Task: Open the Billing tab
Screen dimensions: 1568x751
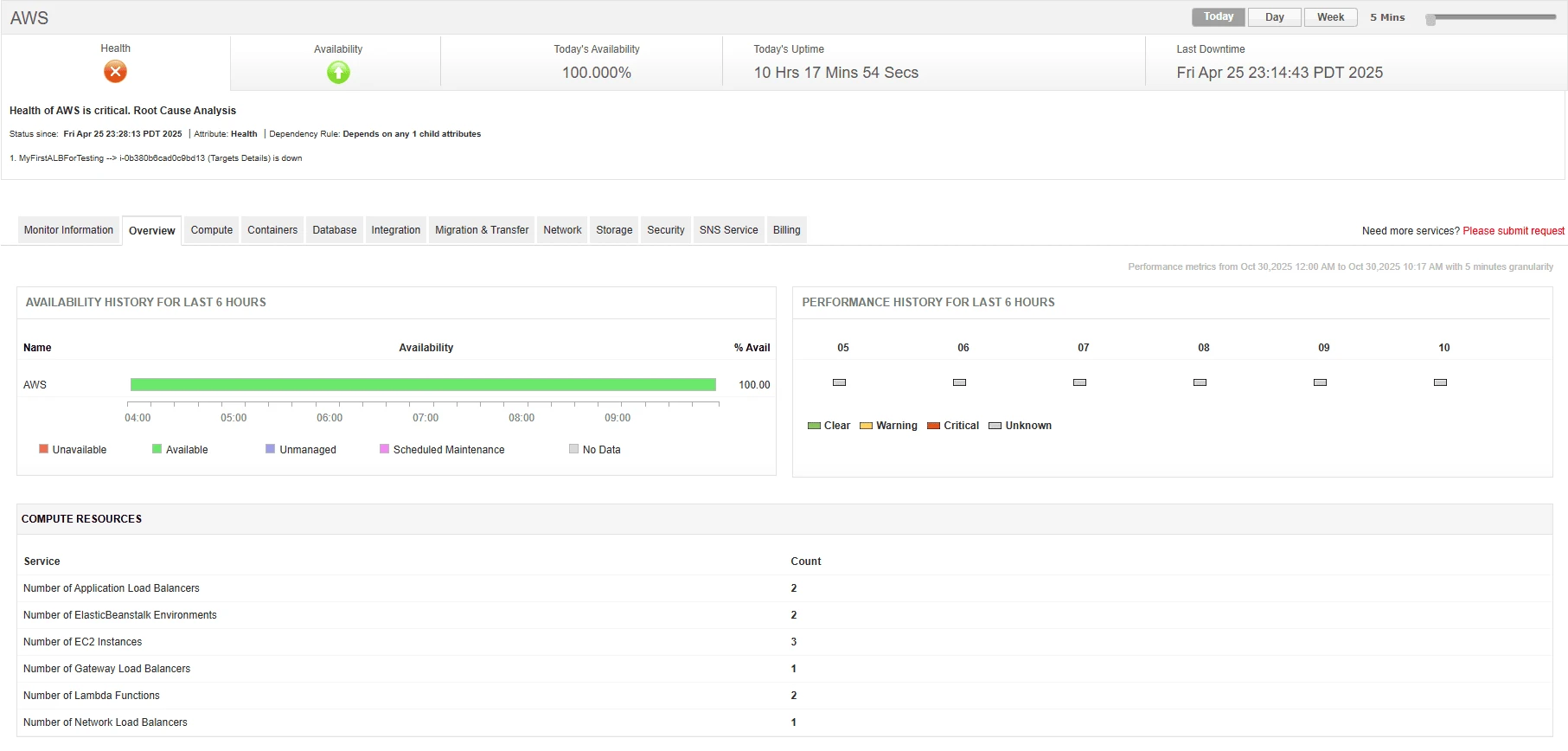Action: tap(786, 230)
